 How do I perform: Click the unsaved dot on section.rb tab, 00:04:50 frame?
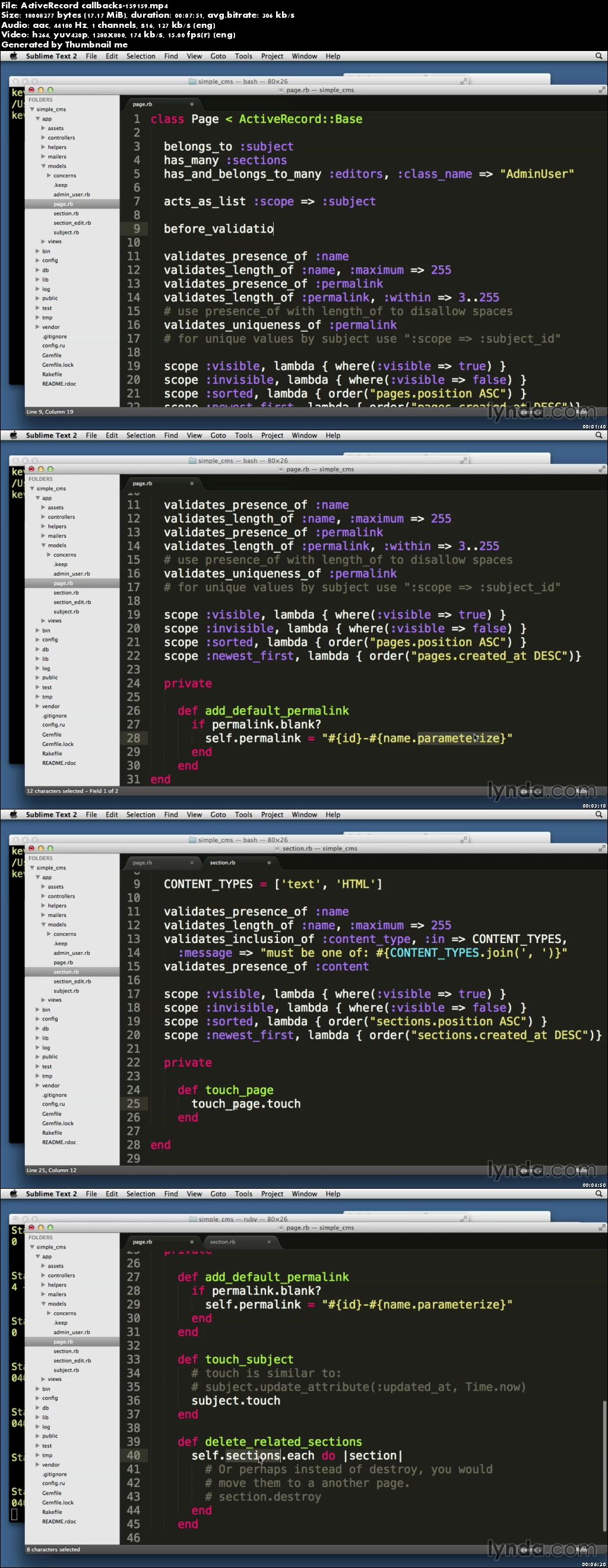tap(268, 862)
